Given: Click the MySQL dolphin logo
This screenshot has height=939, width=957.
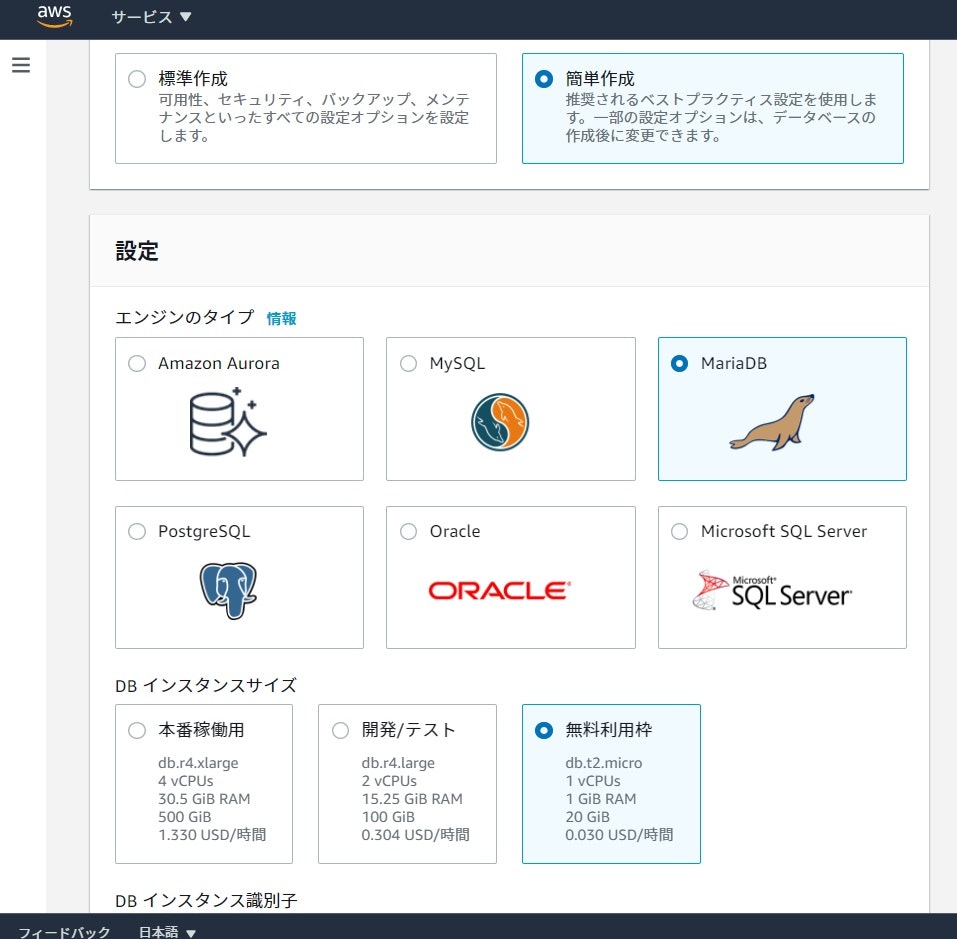Looking at the screenshot, I should 500,422.
